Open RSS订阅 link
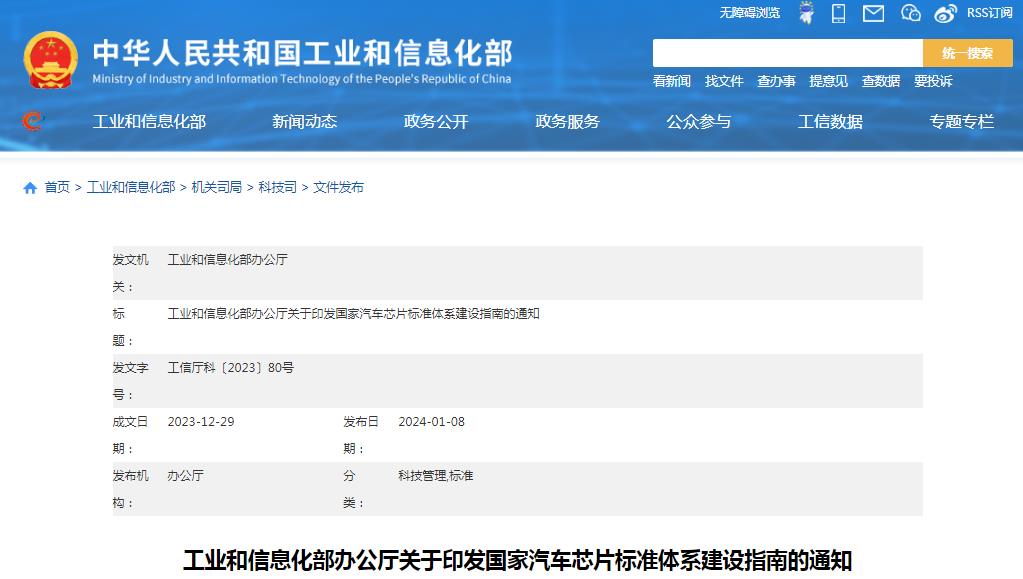This screenshot has height=579, width=1023. [x=989, y=13]
